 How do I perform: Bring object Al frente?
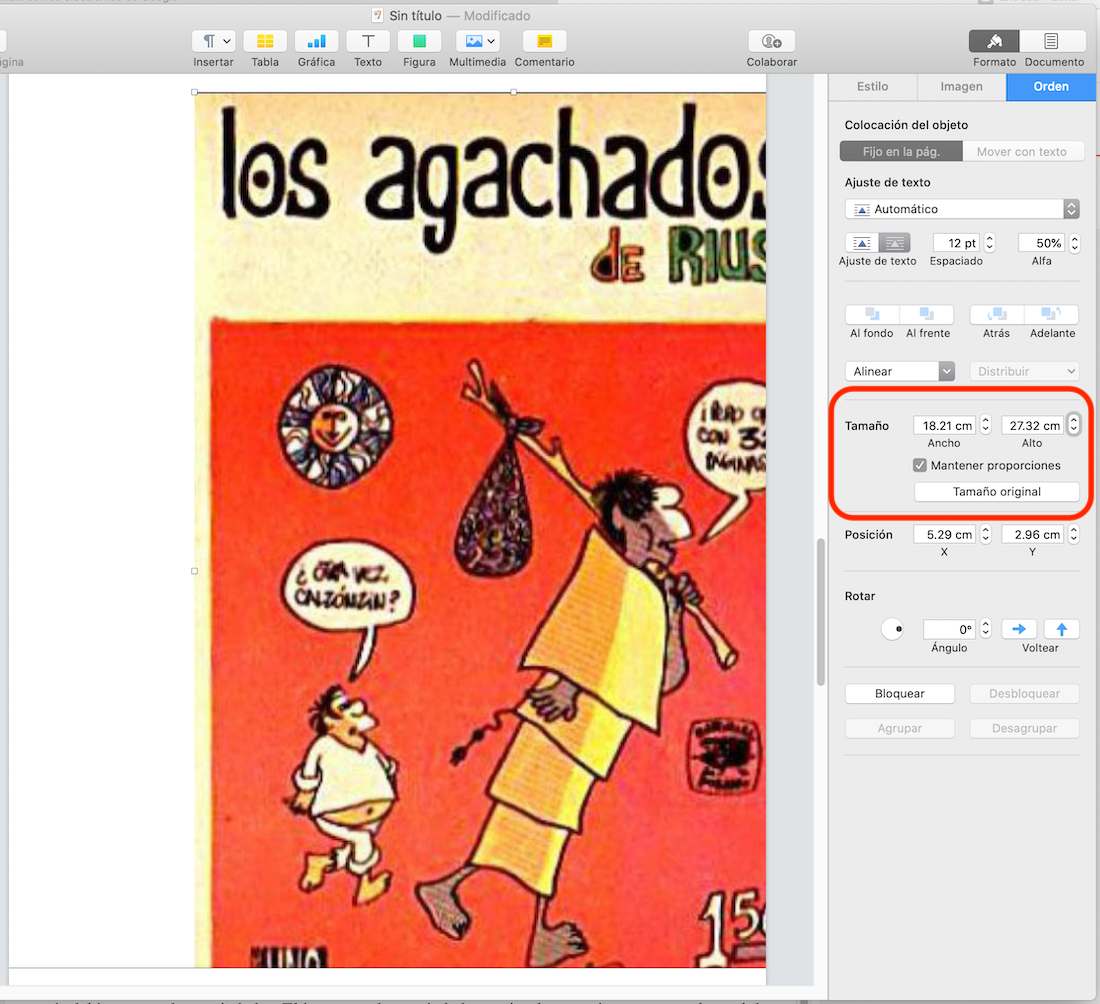click(x=927, y=314)
